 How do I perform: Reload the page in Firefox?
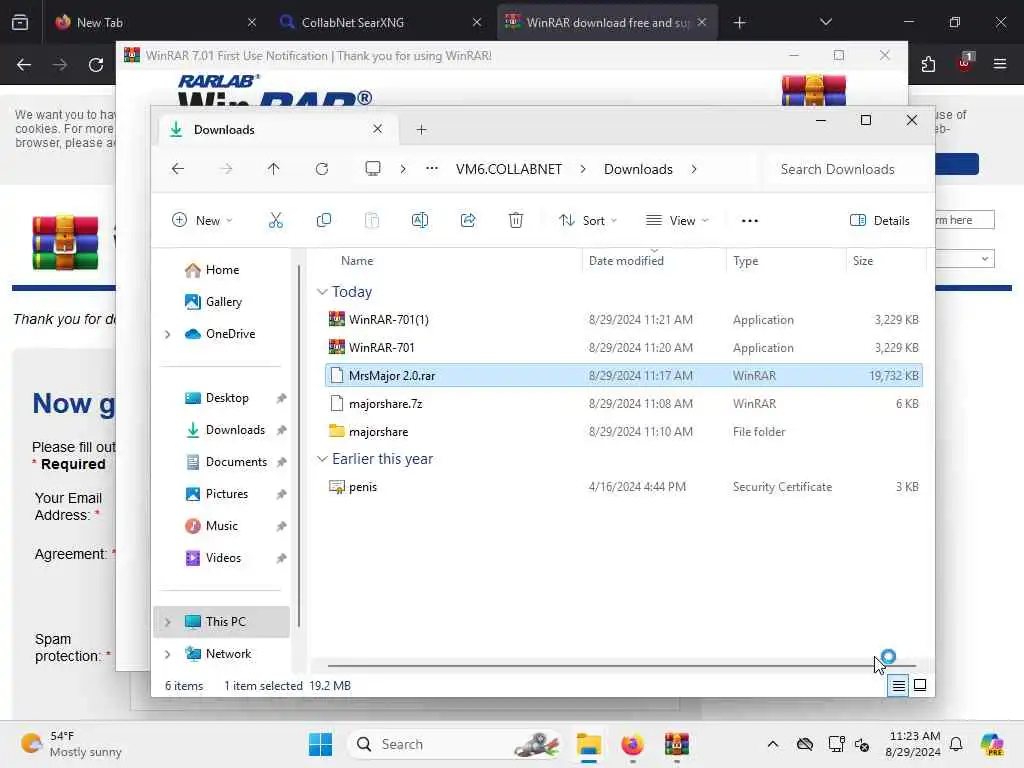pos(96,65)
